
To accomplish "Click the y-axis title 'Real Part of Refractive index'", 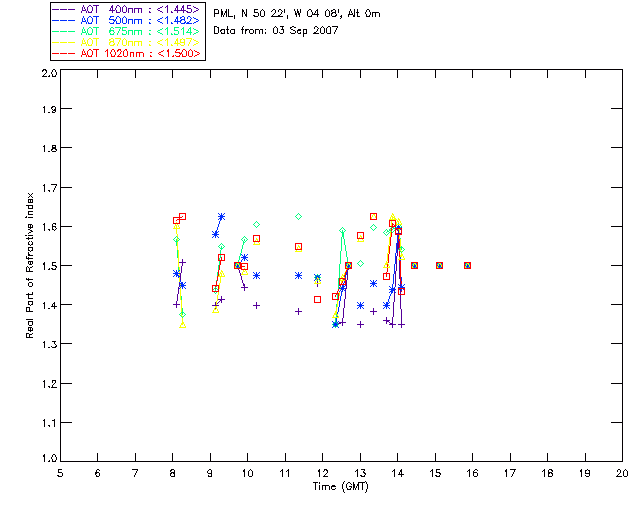I will tap(30, 265).
